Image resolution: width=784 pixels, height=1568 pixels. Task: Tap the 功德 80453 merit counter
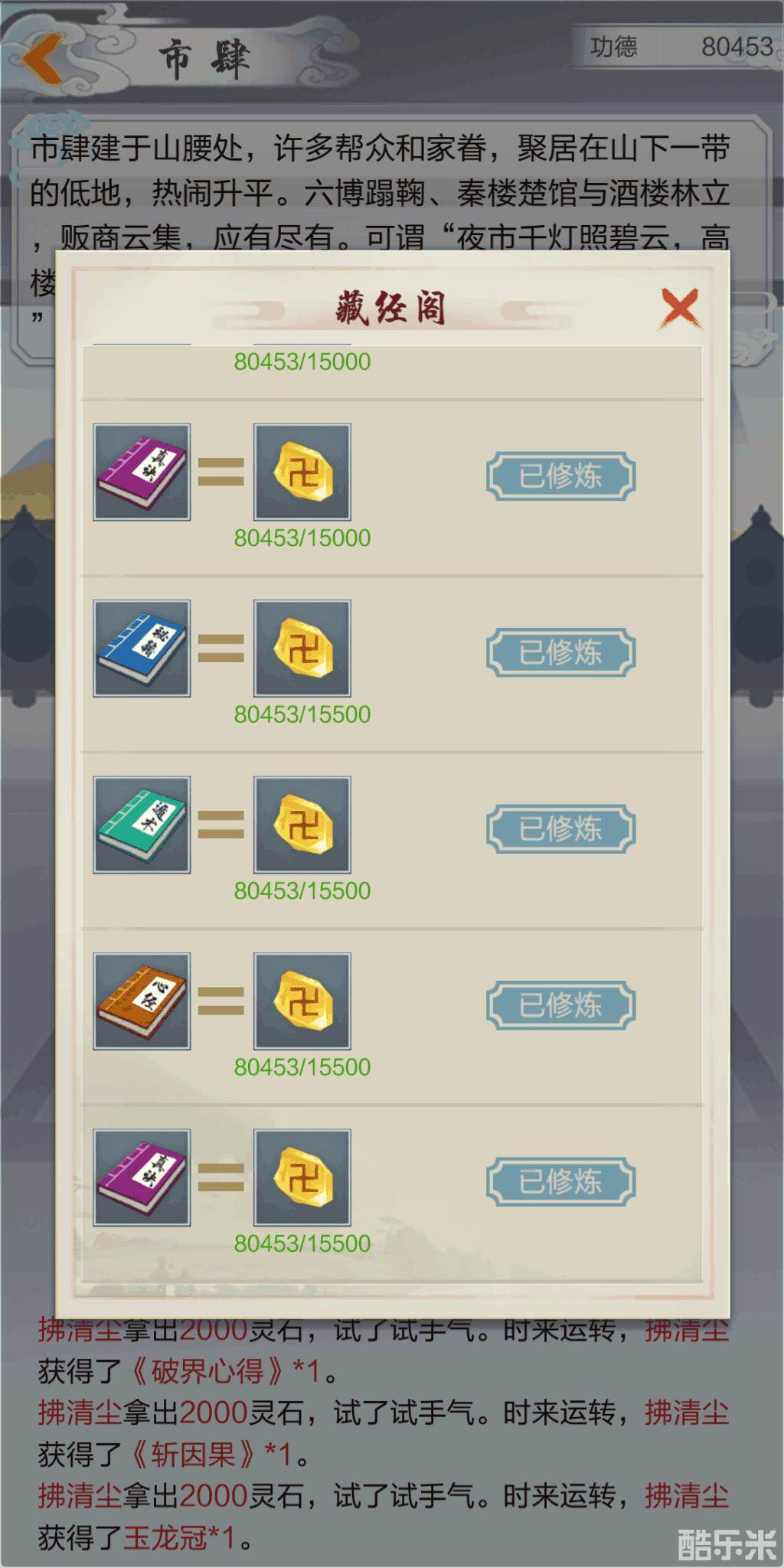[680, 47]
